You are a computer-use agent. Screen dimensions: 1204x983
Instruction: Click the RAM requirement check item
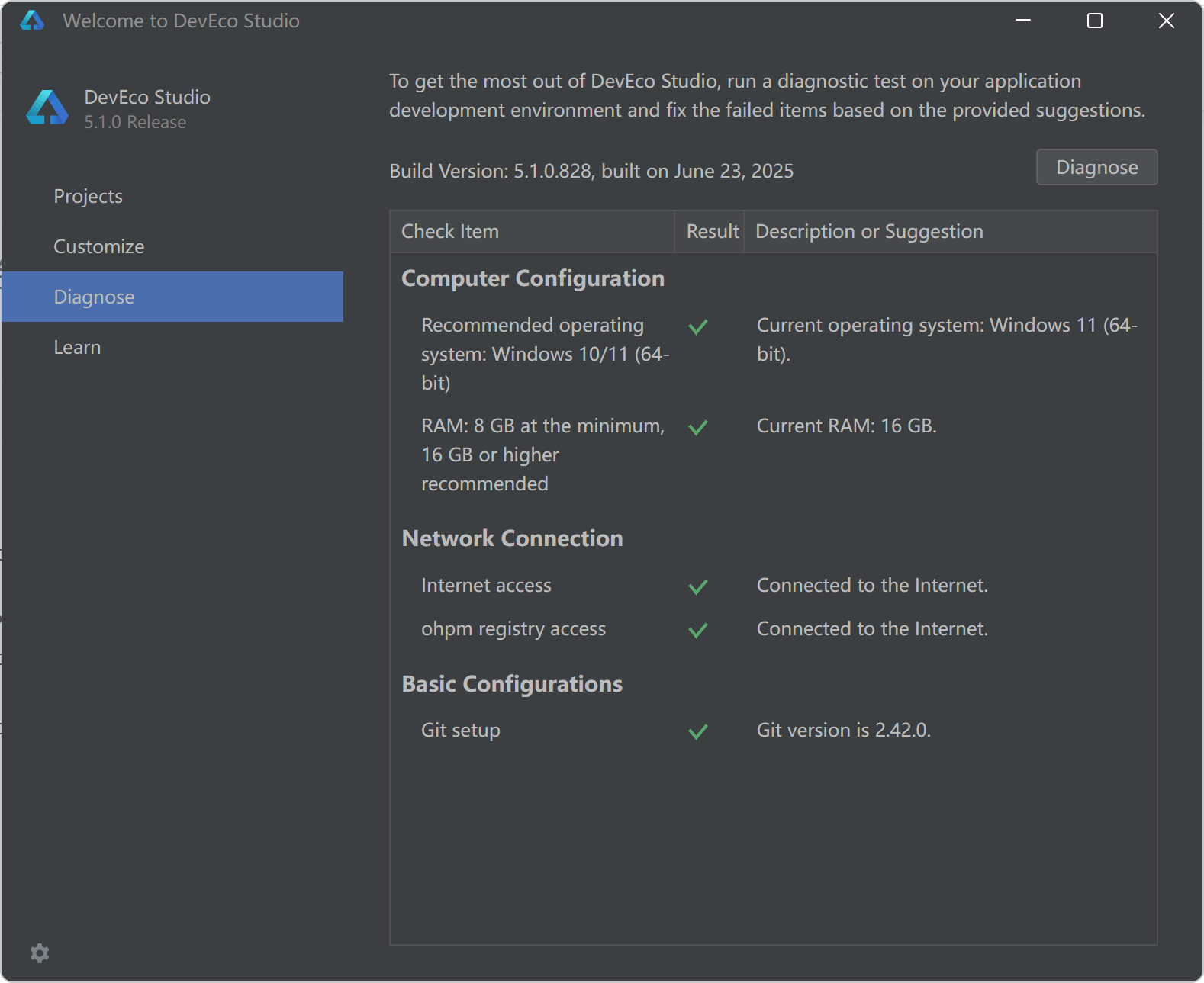[x=542, y=455]
